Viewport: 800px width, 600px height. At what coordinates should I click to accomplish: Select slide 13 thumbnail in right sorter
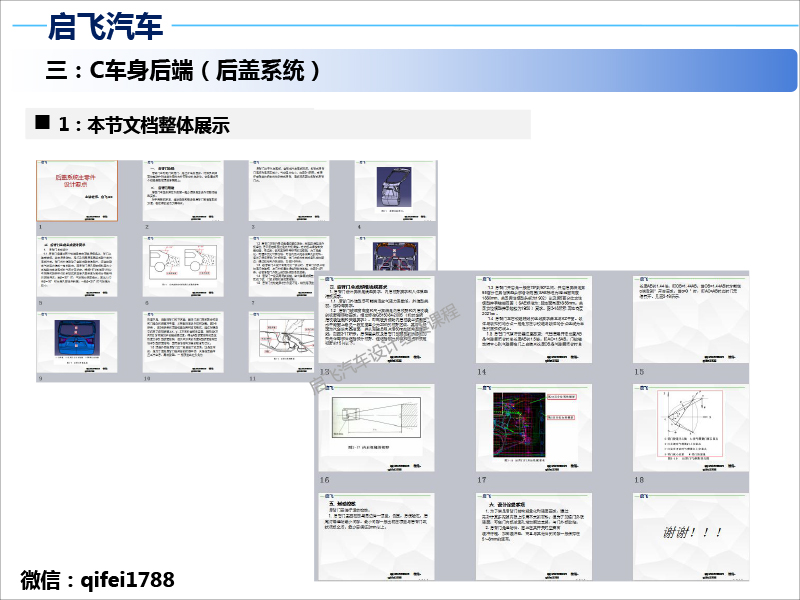tap(377, 320)
